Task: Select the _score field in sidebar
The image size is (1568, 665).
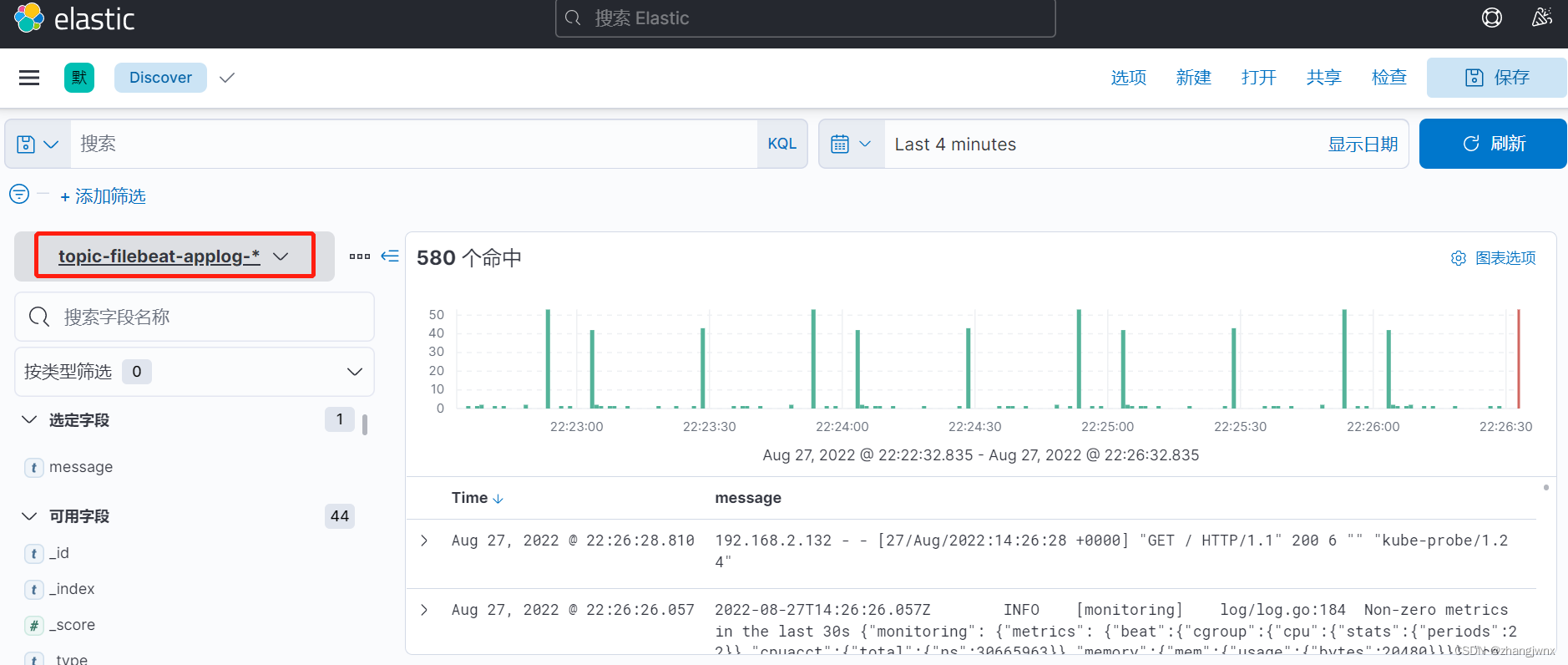Action: (72, 626)
